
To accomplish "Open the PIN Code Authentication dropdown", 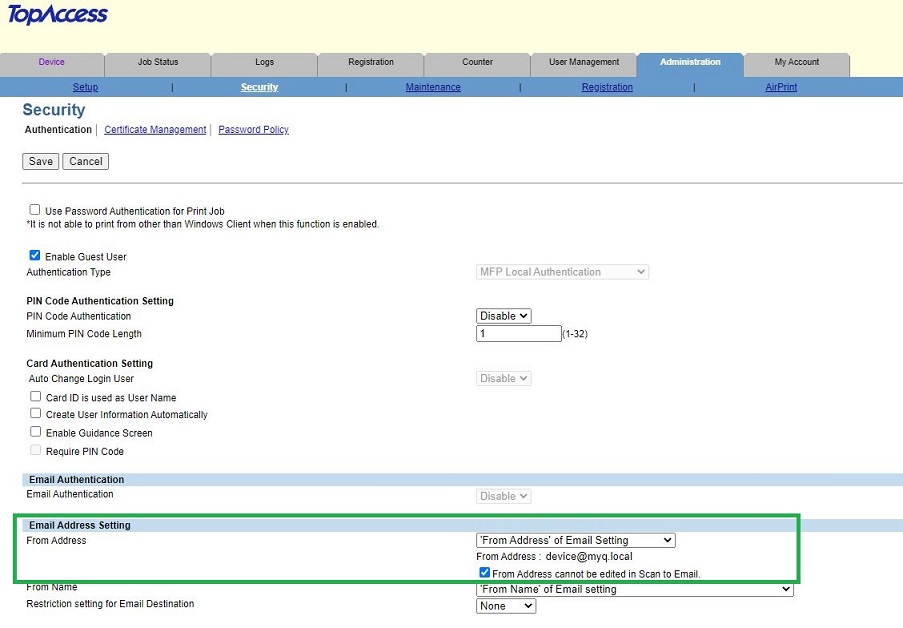I will 503,315.
